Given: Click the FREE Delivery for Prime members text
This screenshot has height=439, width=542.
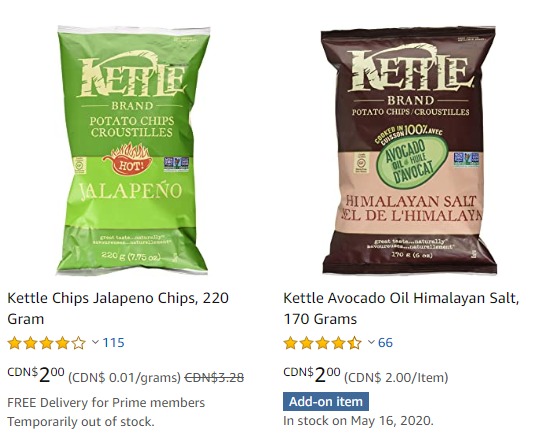Looking at the screenshot, I should [106, 403].
